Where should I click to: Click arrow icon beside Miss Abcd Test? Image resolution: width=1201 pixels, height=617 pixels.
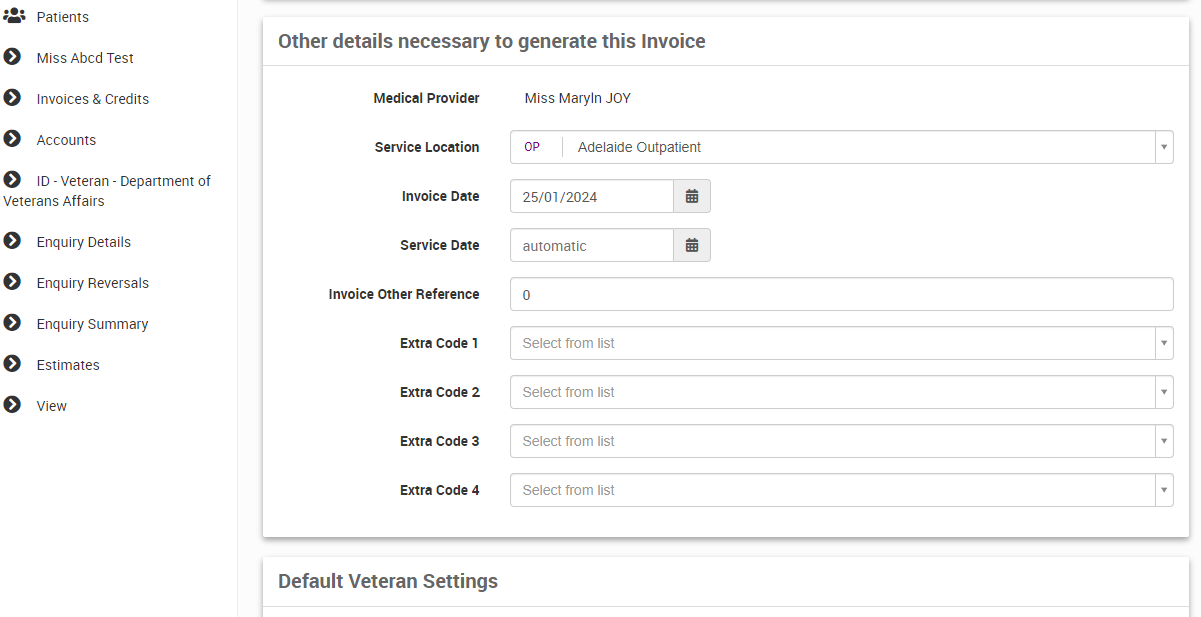12,57
